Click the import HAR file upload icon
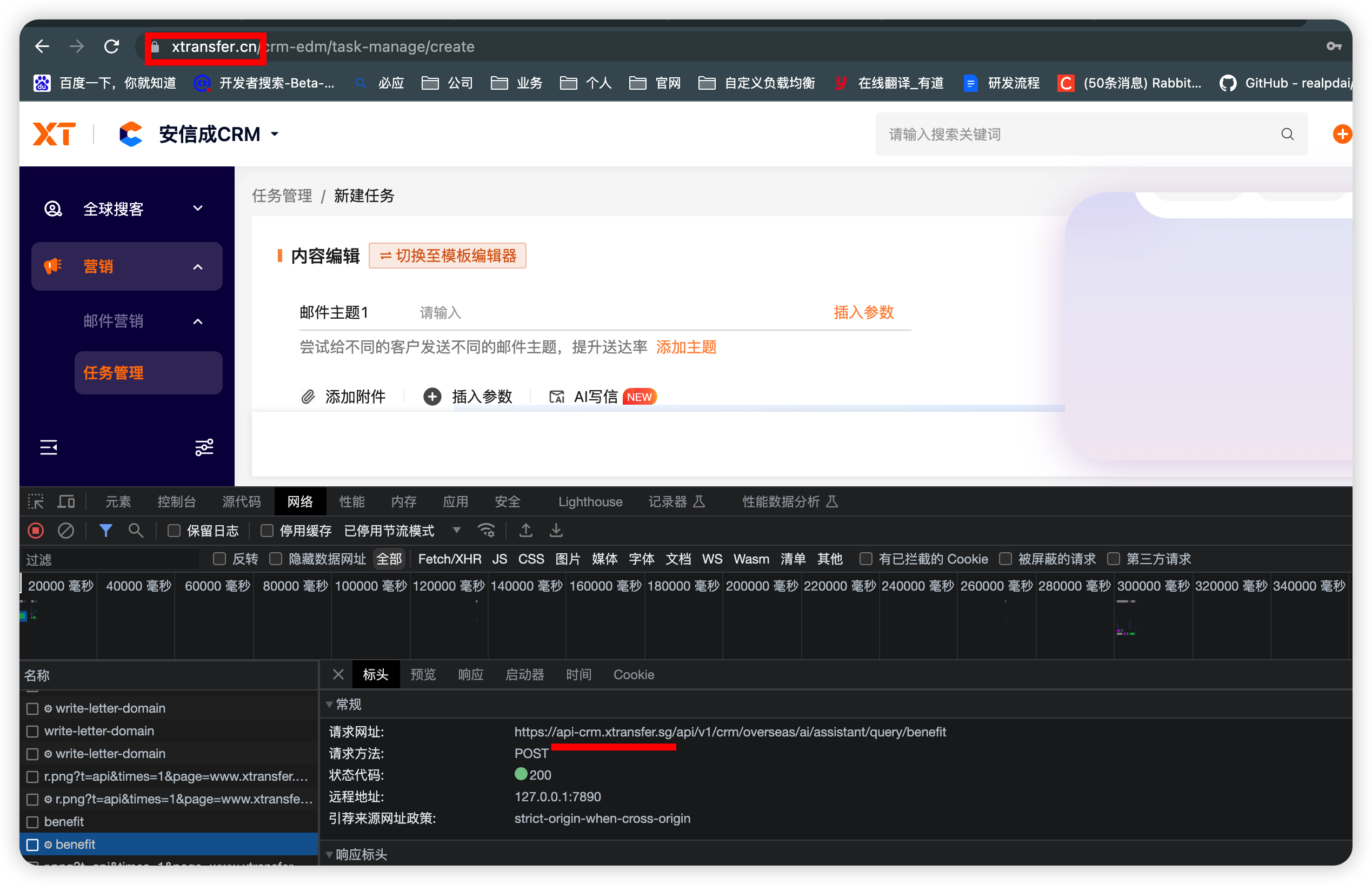The height and width of the screenshot is (885, 1372). tap(525, 531)
